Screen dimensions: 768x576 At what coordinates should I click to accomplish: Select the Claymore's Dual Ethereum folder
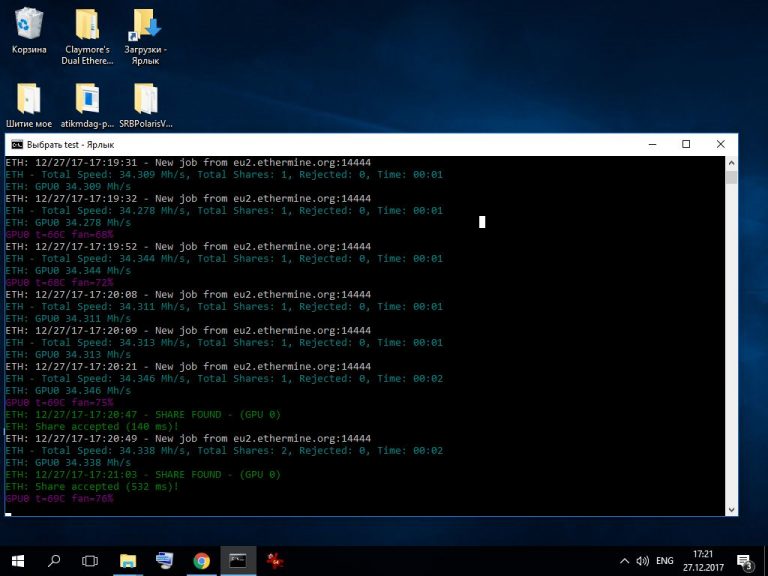(87, 24)
